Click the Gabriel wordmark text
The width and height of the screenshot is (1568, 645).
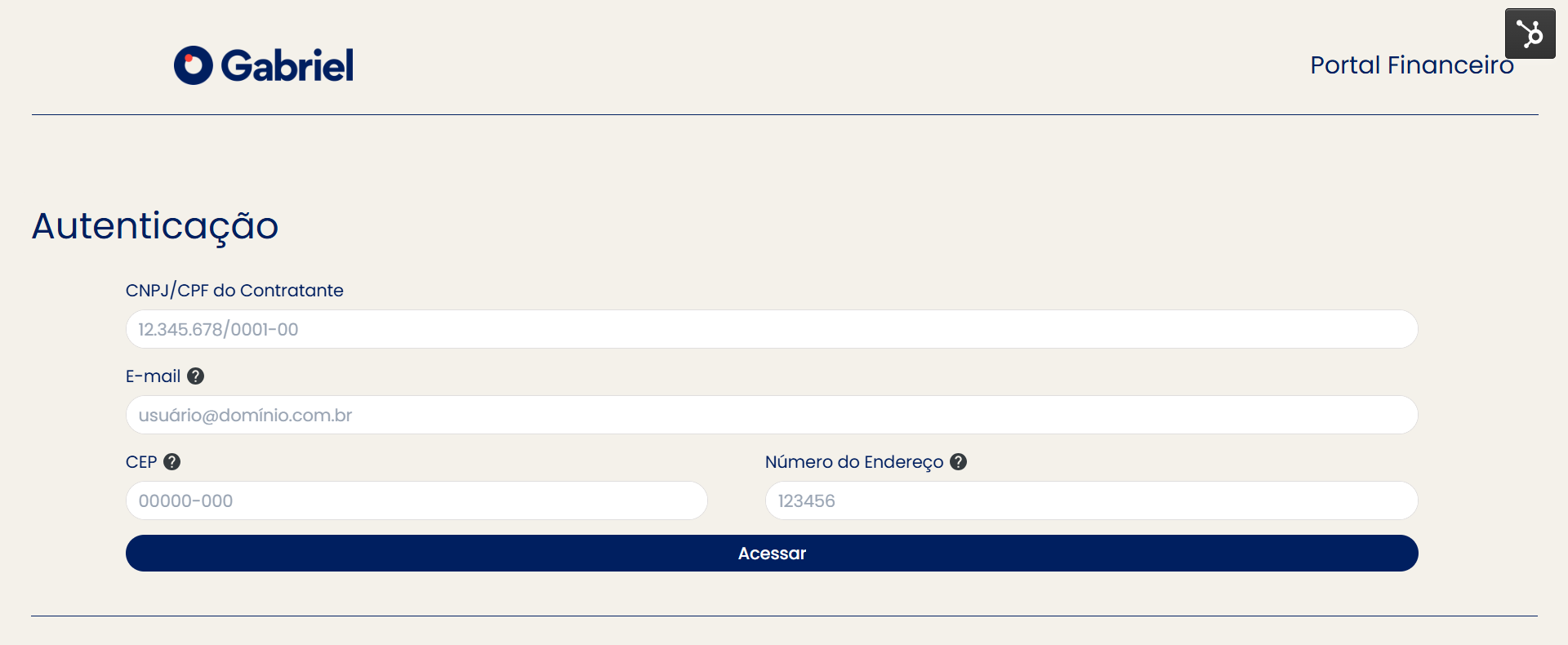click(x=287, y=65)
